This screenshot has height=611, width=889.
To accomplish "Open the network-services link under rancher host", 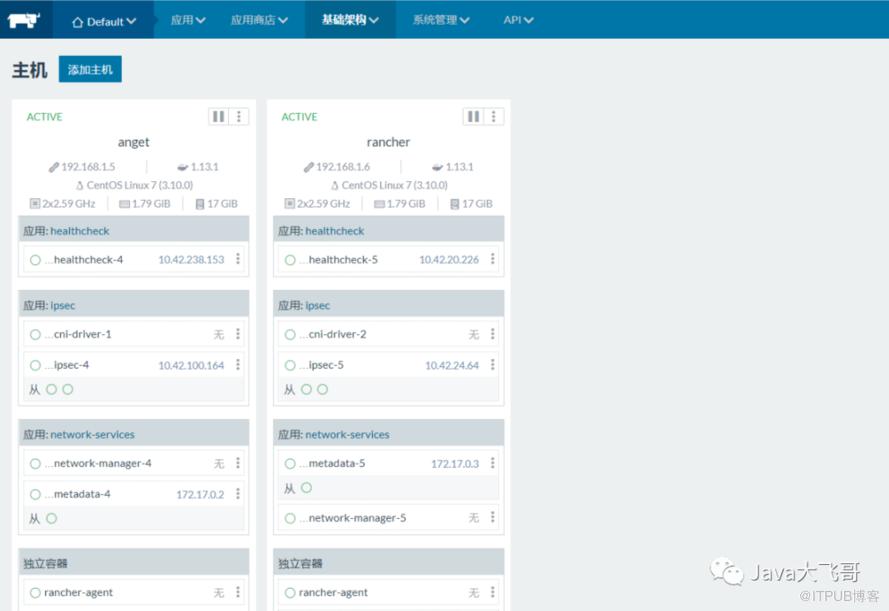I will click(347, 434).
